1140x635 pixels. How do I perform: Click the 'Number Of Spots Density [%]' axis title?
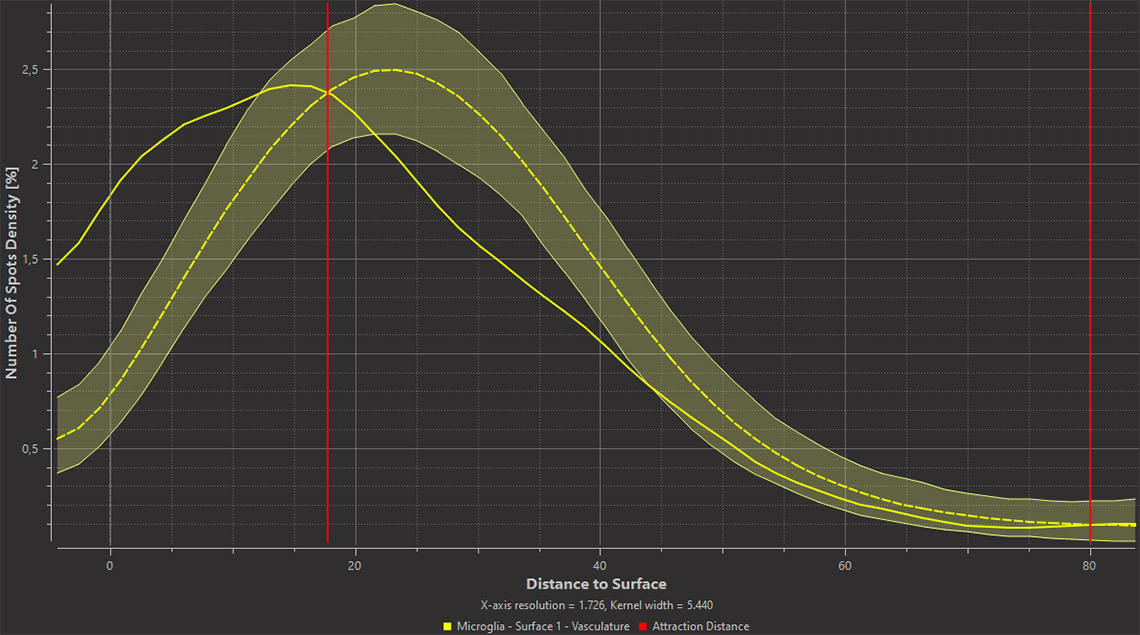[x=11, y=273]
